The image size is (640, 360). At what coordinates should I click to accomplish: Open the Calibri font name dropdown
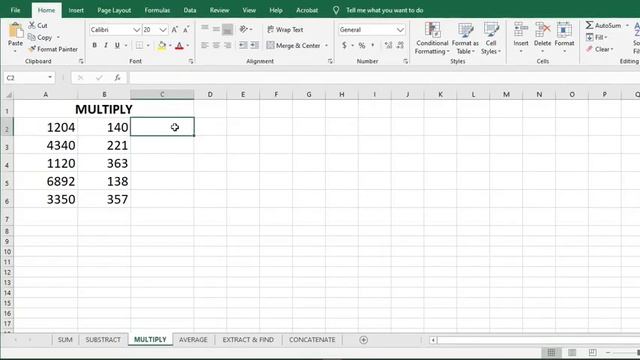[136, 30]
